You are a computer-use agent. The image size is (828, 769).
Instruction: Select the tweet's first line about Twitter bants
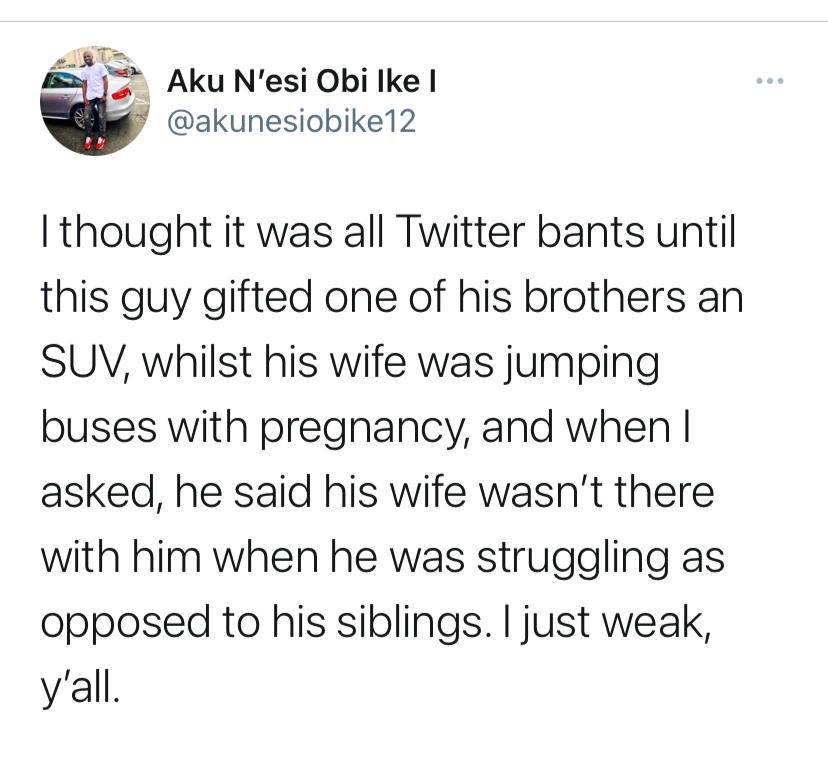coord(388,233)
